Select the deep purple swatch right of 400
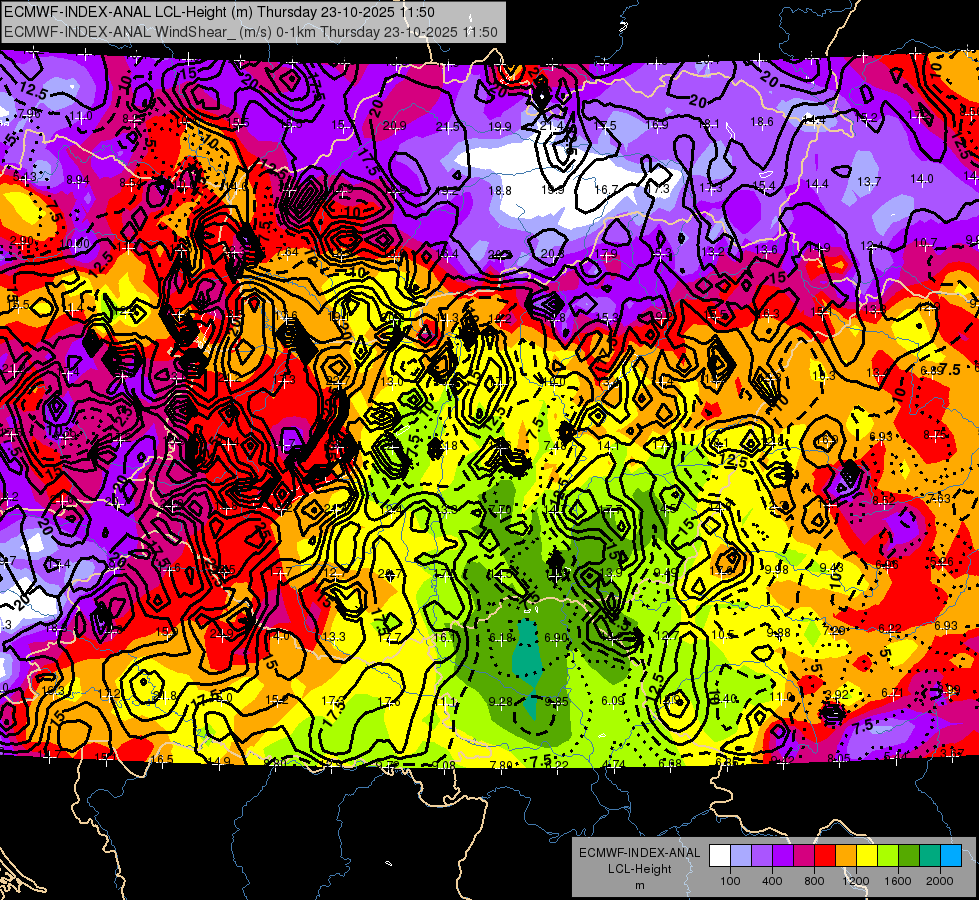979x900 pixels. coord(783,856)
